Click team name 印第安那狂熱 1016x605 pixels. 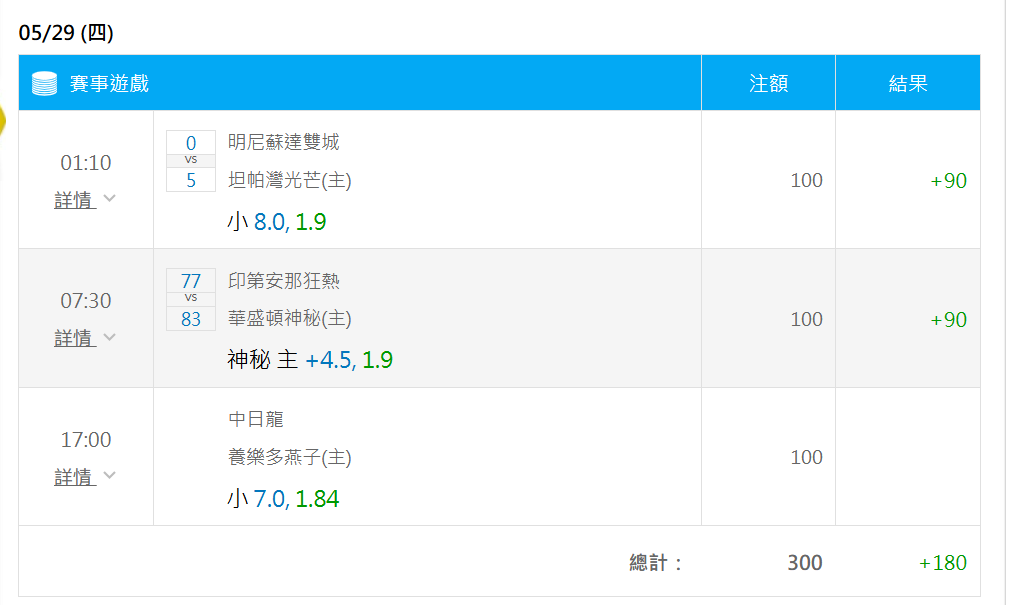pyautogui.click(x=284, y=280)
